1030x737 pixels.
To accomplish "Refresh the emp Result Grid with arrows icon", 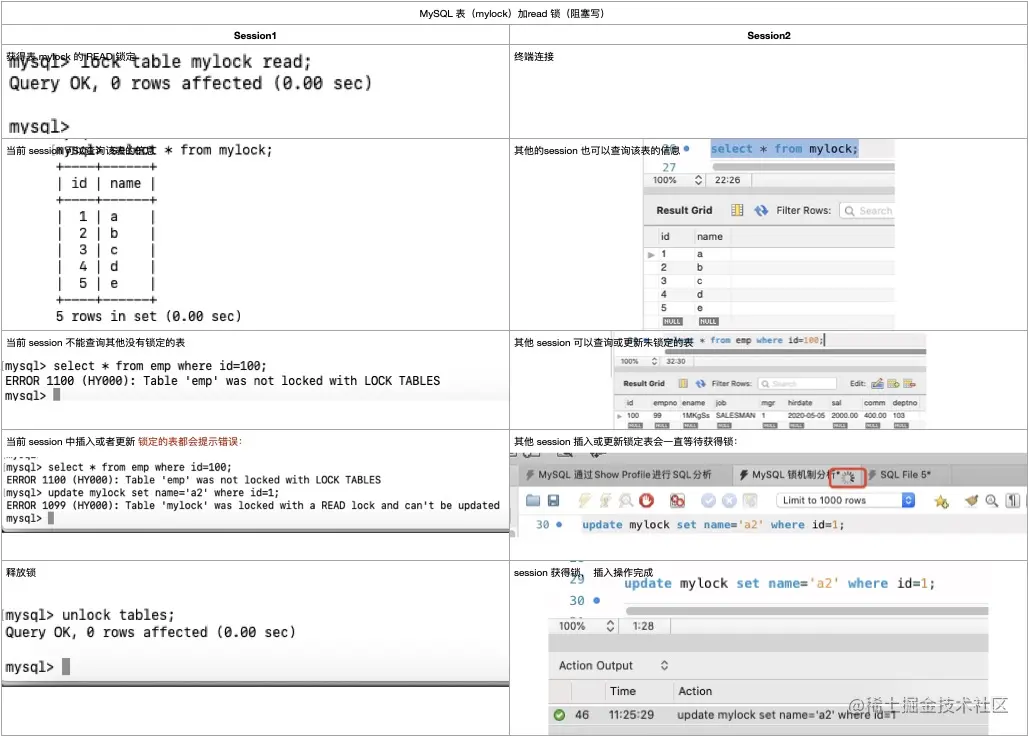I will 700,384.
